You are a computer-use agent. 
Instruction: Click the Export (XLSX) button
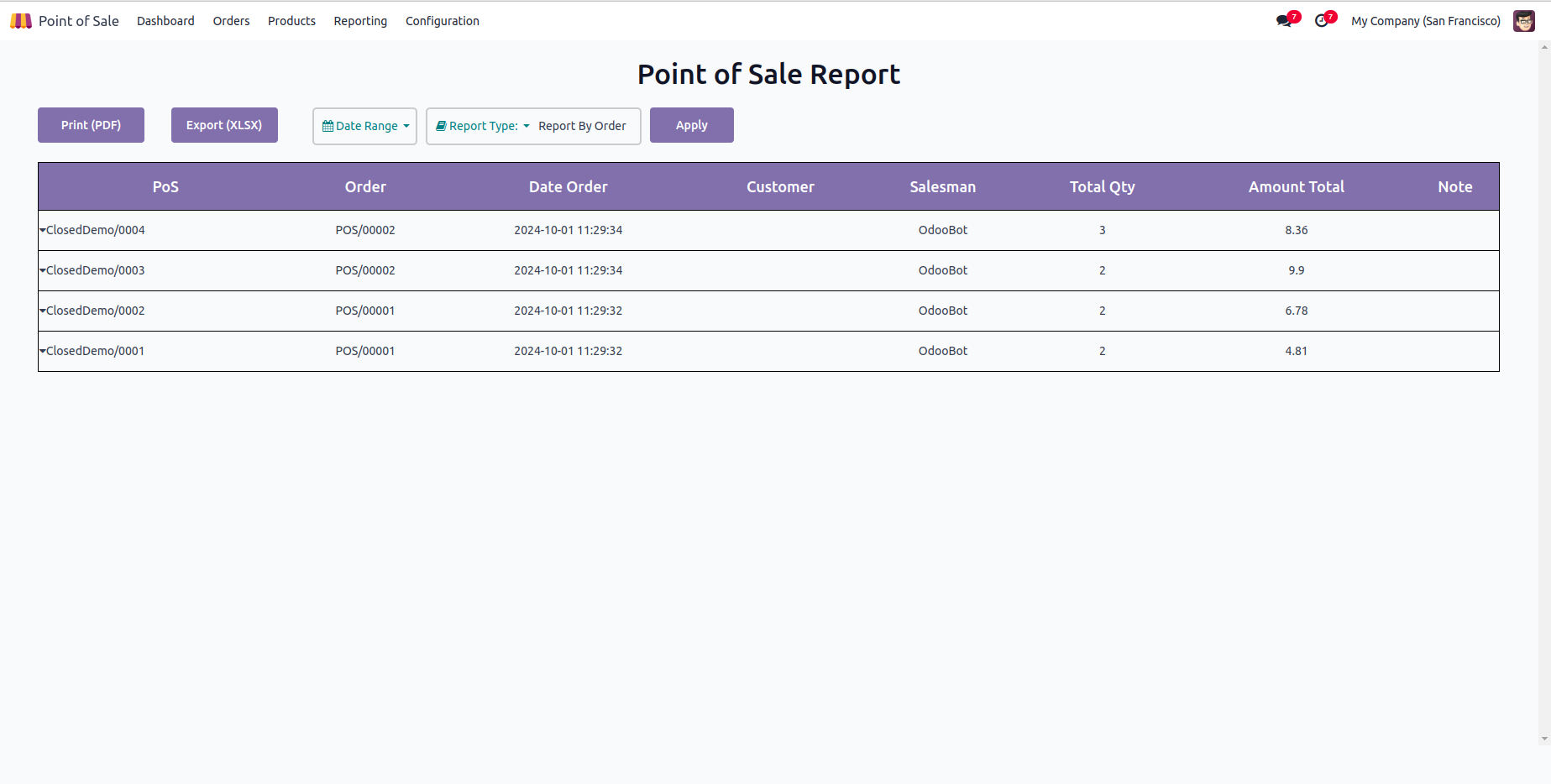pos(224,125)
